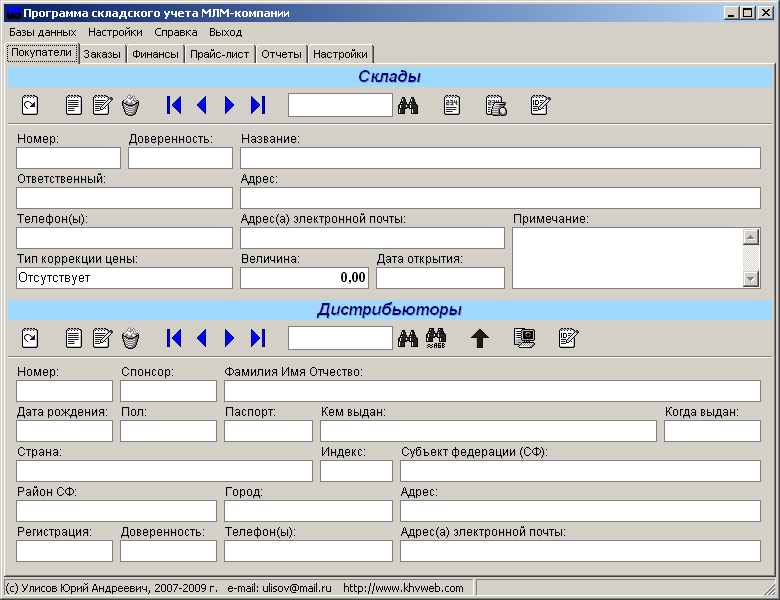
Task: Click list with coins icon in Склады toolbar
Action: [x=496, y=105]
